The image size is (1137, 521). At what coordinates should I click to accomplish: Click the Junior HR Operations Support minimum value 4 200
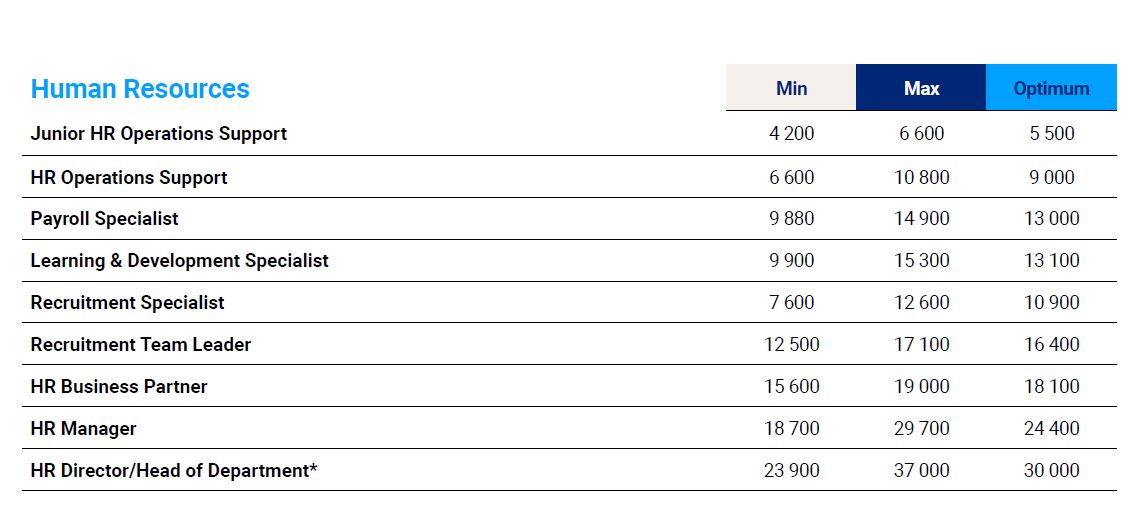792,134
